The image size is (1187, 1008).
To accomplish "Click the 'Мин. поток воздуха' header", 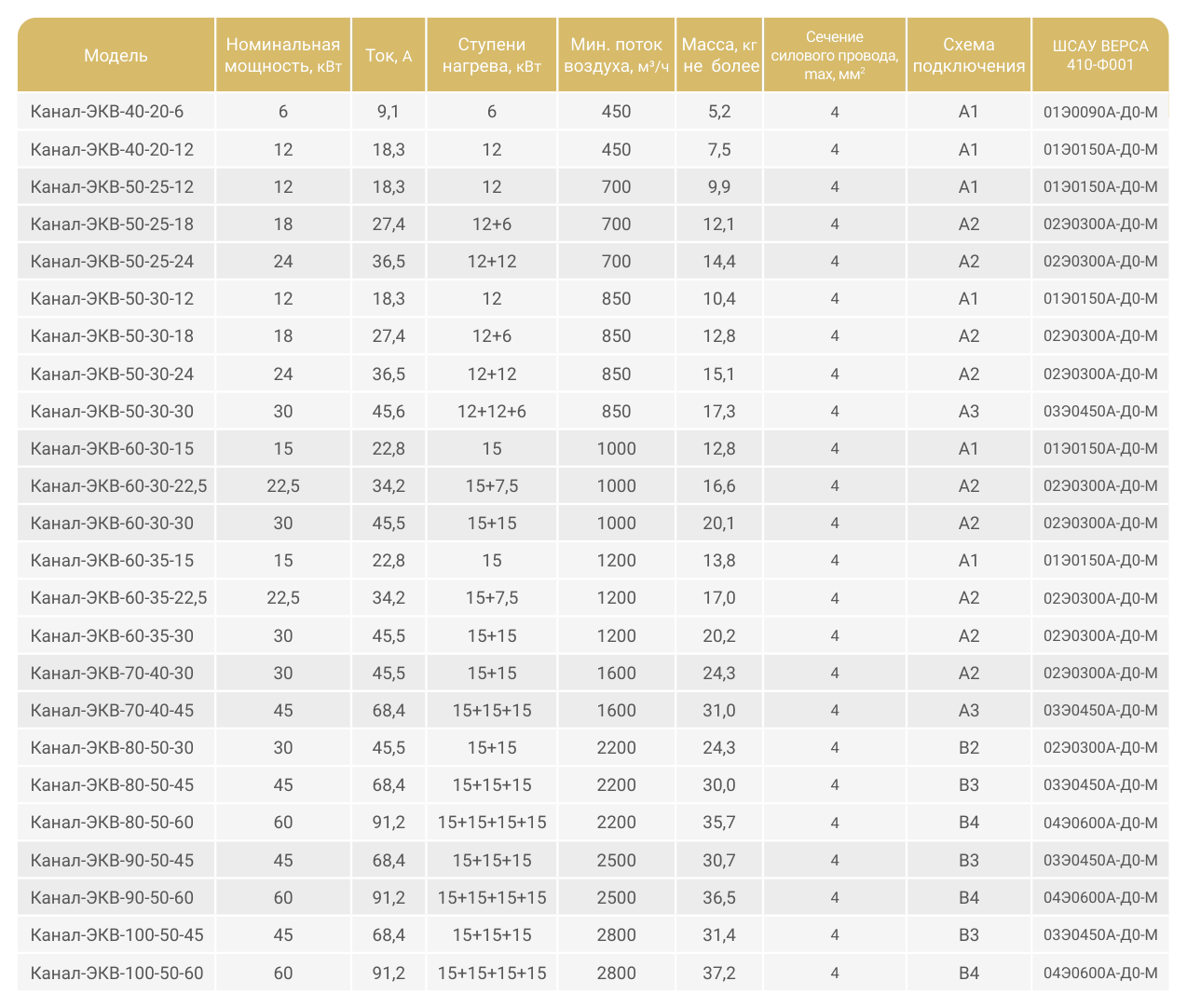I will 616,55.
